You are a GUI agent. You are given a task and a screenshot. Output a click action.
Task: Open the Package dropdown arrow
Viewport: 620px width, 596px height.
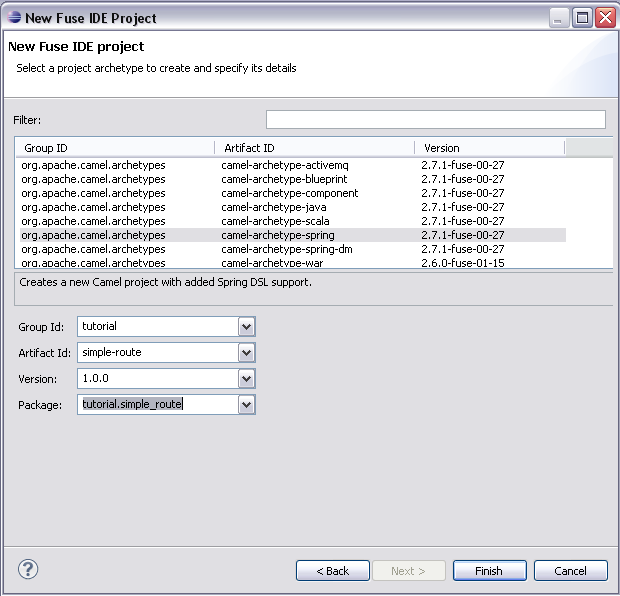click(x=246, y=405)
